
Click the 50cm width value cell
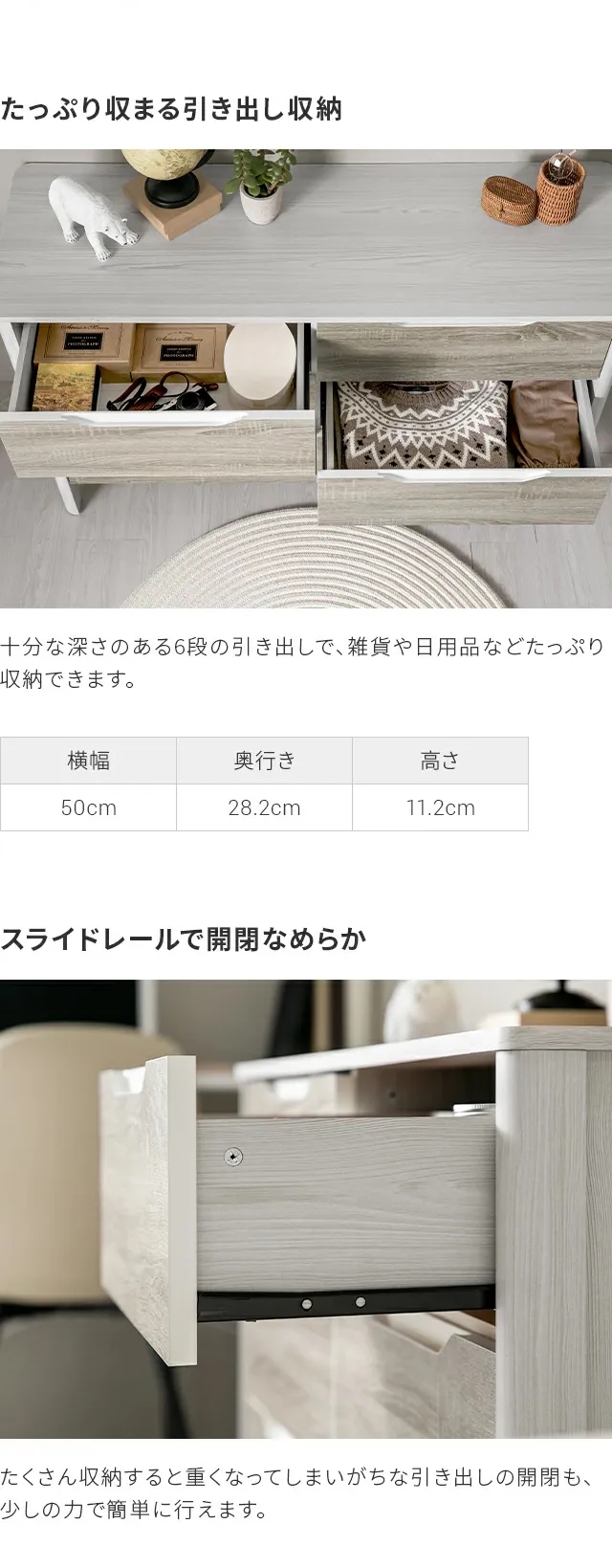[88, 807]
